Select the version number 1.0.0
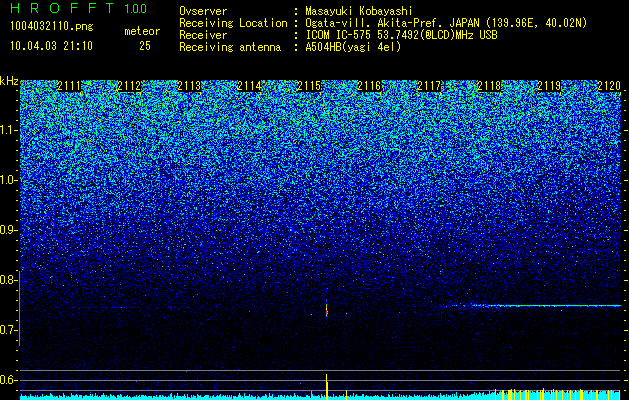 pyautogui.click(x=136, y=8)
